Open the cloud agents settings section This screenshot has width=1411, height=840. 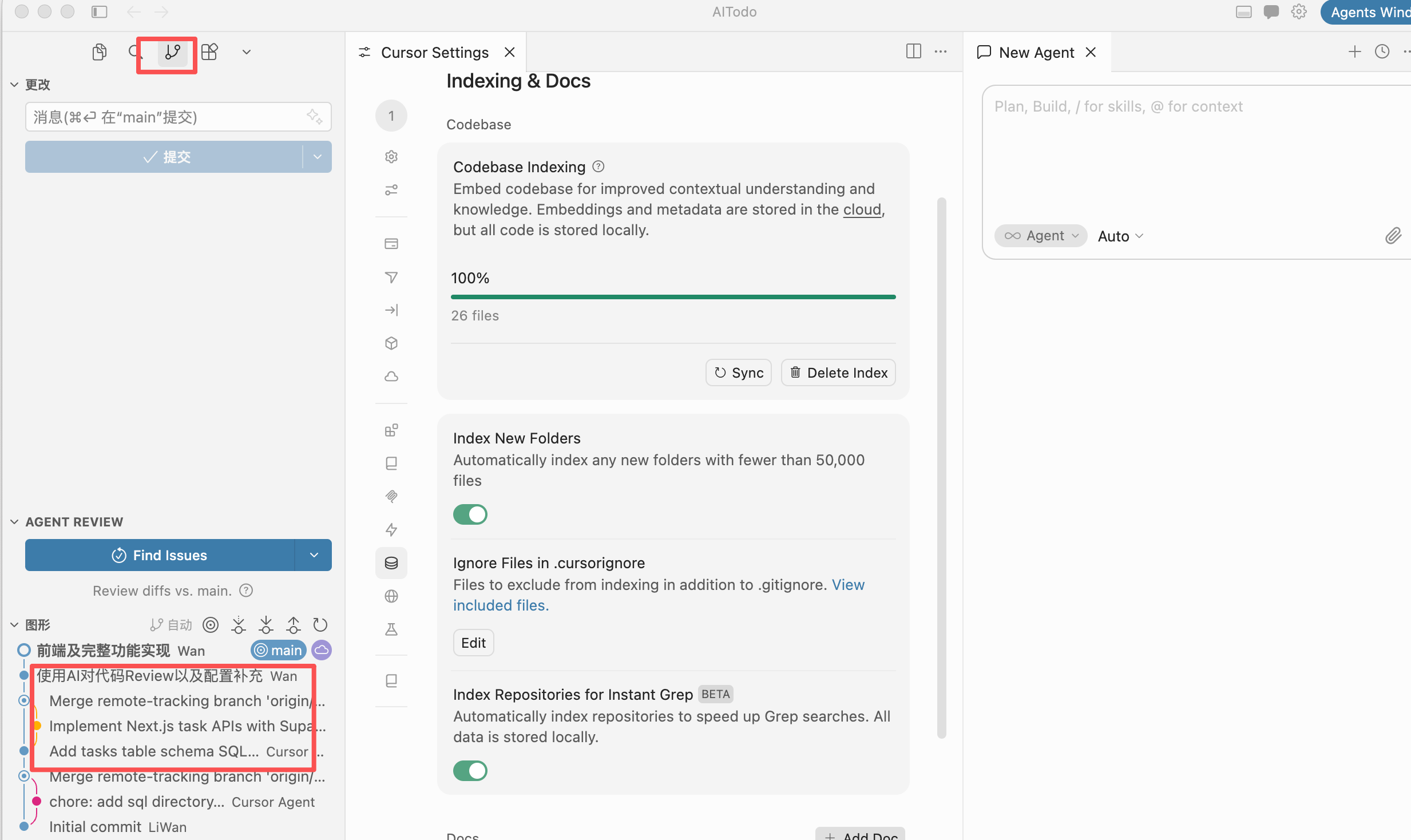(x=391, y=377)
